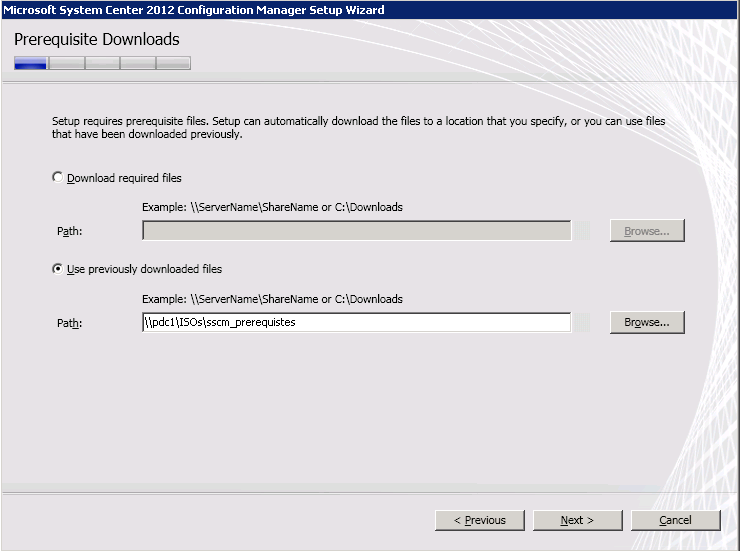The width and height of the screenshot is (740, 551).
Task: Click the greyed-out Browse button for download path
Action: click(647, 231)
